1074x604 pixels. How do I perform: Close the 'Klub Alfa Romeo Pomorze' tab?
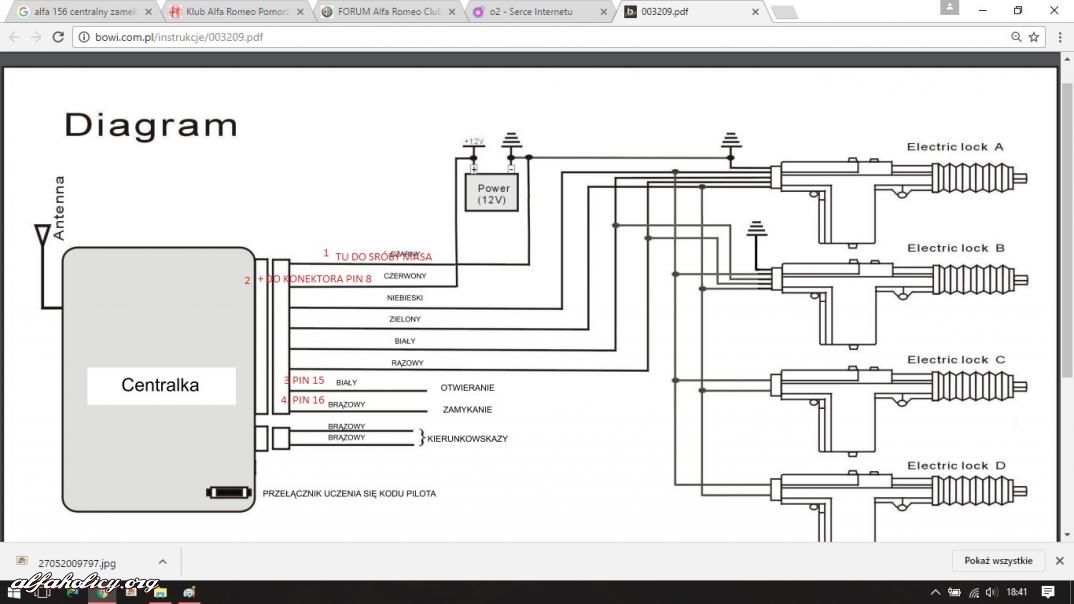click(x=300, y=12)
